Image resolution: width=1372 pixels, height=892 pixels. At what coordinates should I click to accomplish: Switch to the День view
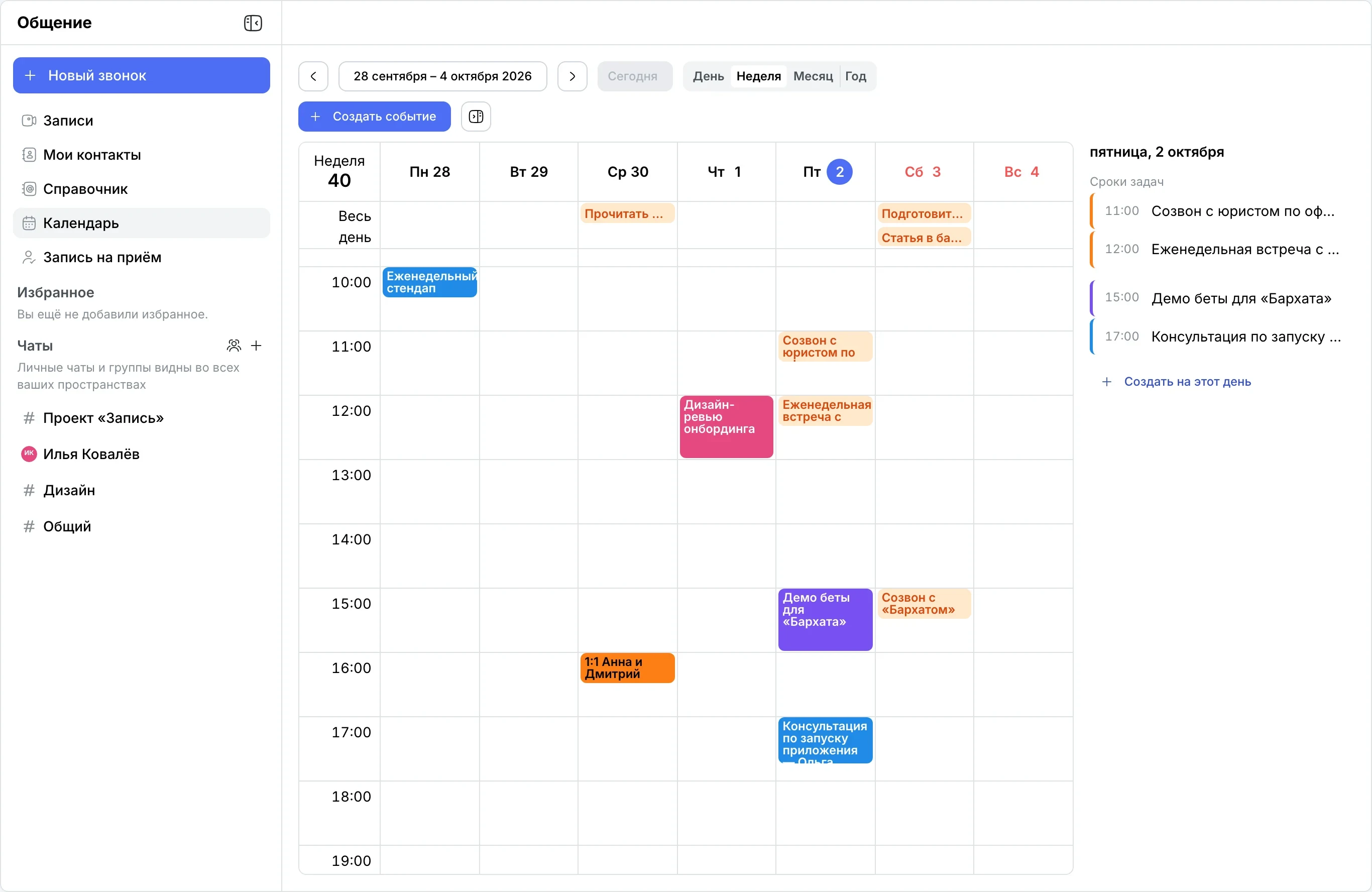(708, 76)
